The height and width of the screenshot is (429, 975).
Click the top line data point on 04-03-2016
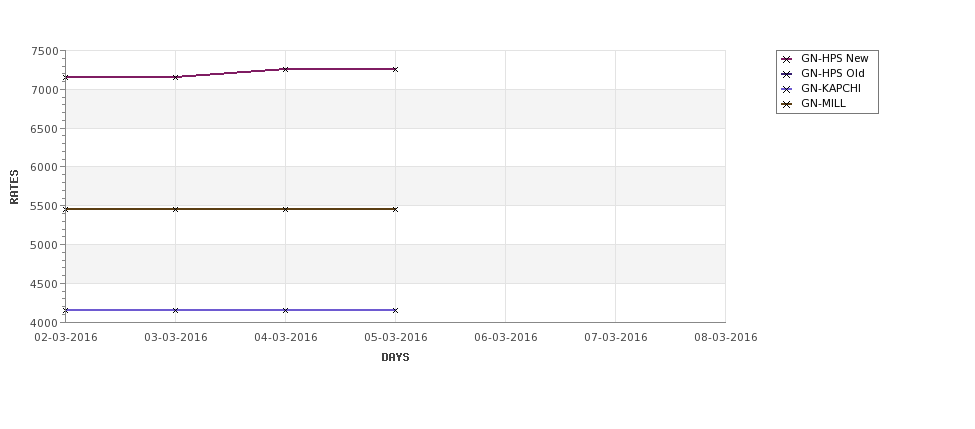click(x=285, y=69)
